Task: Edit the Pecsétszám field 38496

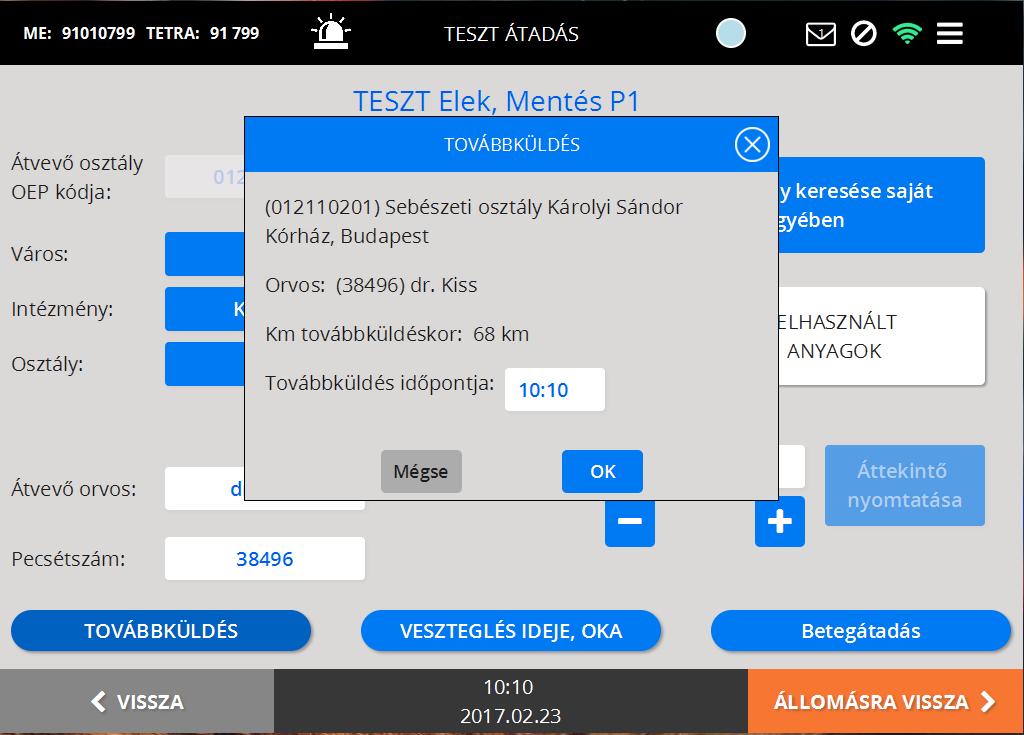Action: (x=264, y=559)
